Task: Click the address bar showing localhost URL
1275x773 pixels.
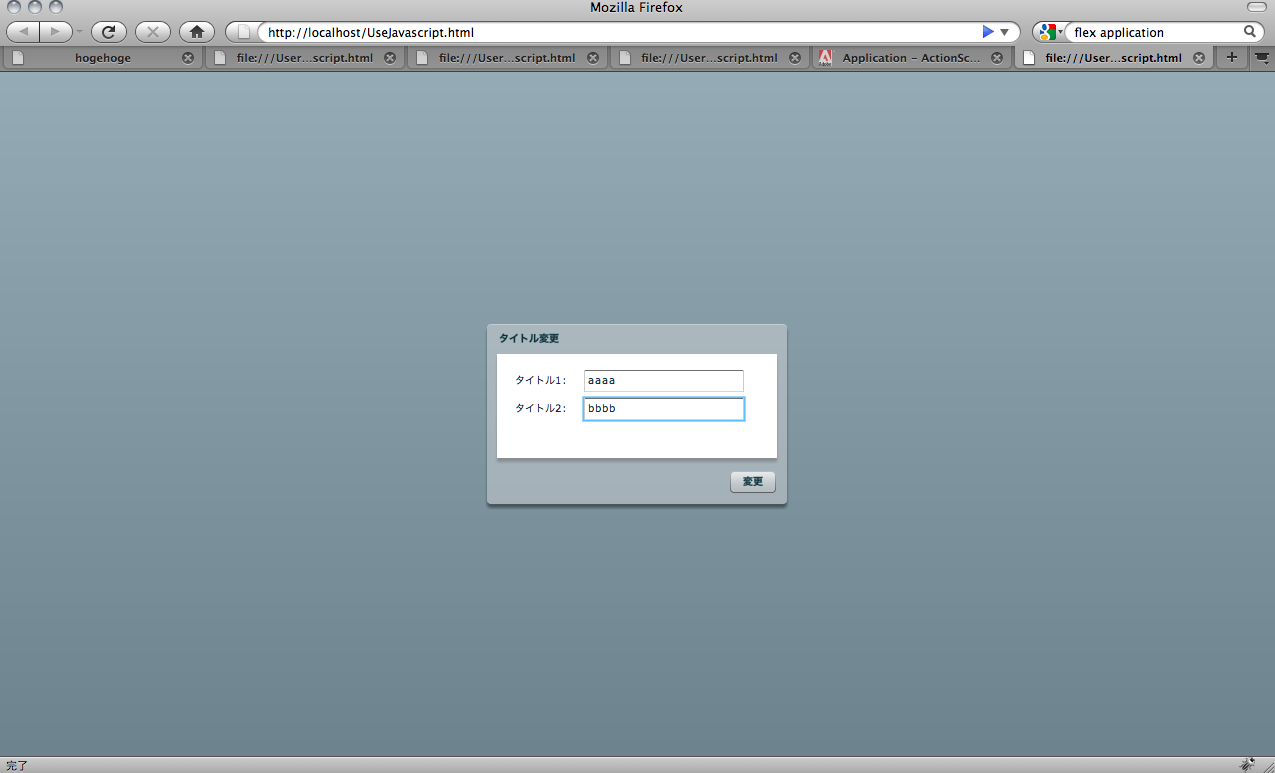Action: click(x=620, y=32)
